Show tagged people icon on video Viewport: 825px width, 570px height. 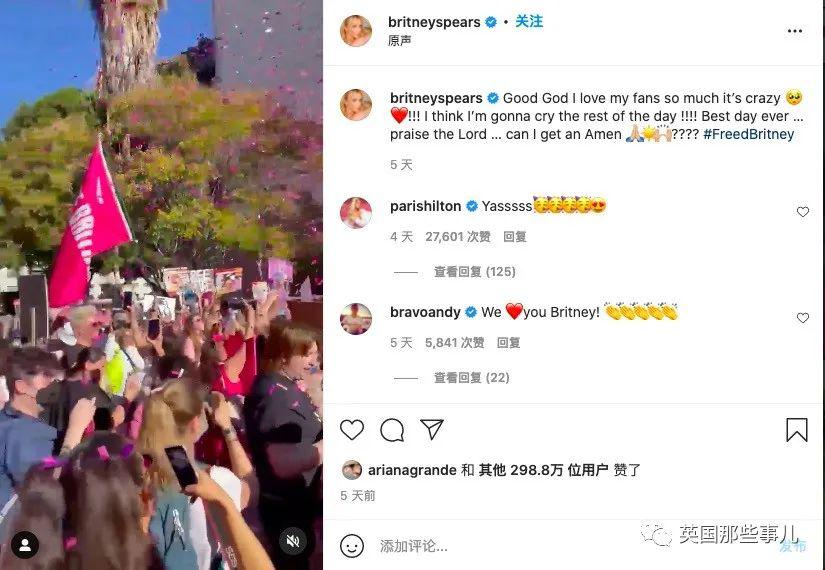click(x=25, y=544)
